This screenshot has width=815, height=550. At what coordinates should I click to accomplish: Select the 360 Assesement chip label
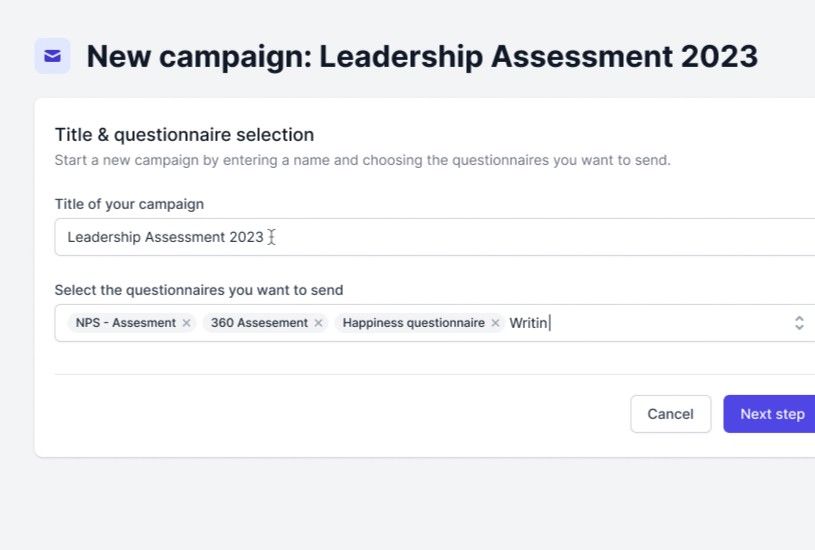(x=259, y=323)
